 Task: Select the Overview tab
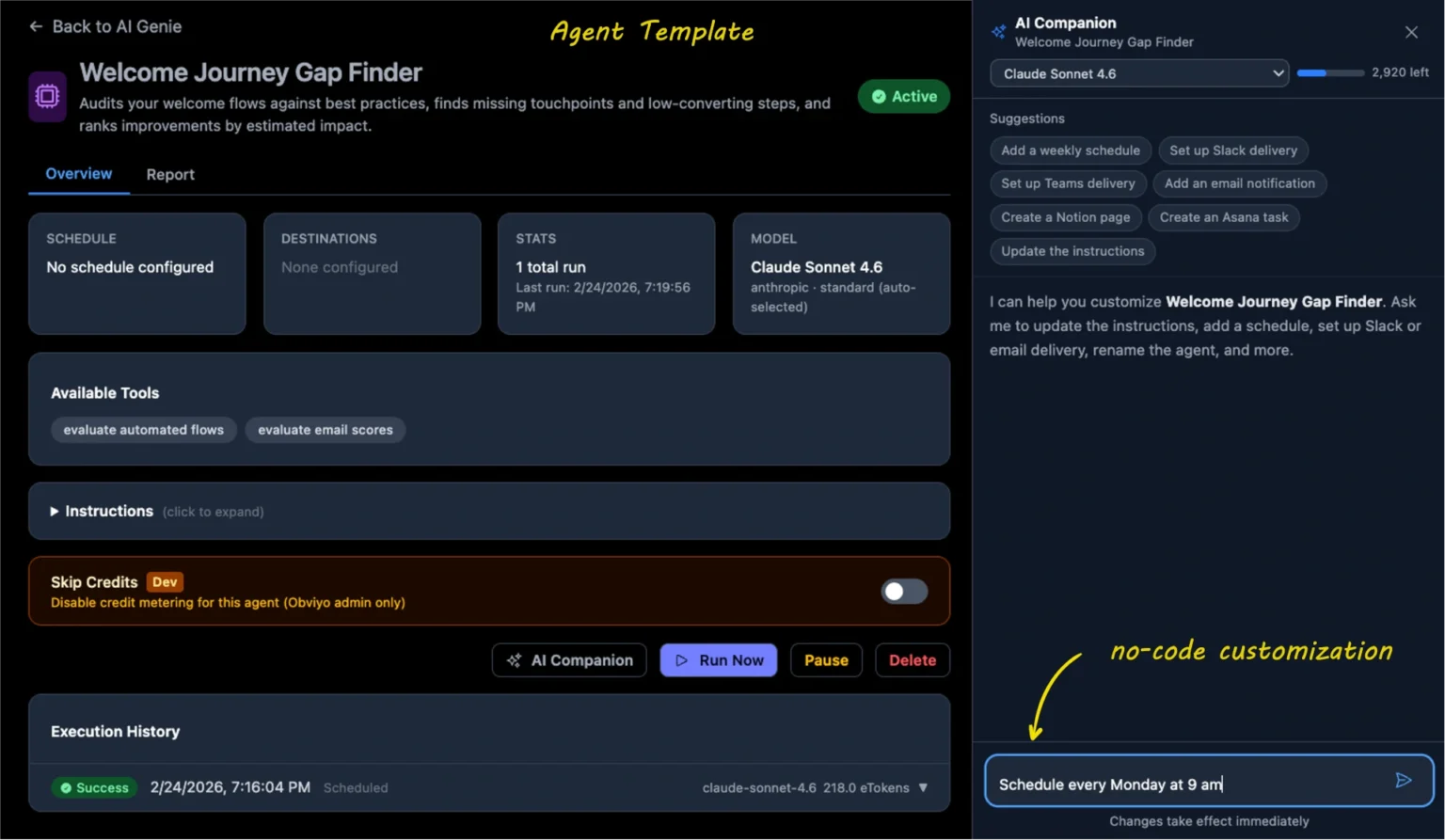point(78,174)
